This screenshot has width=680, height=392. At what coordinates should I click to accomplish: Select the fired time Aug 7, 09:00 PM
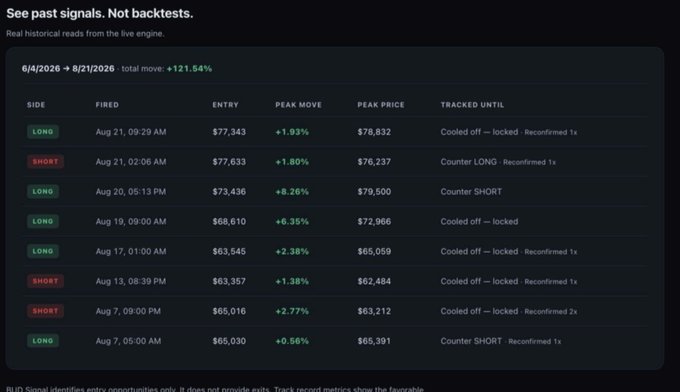tap(128, 311)
